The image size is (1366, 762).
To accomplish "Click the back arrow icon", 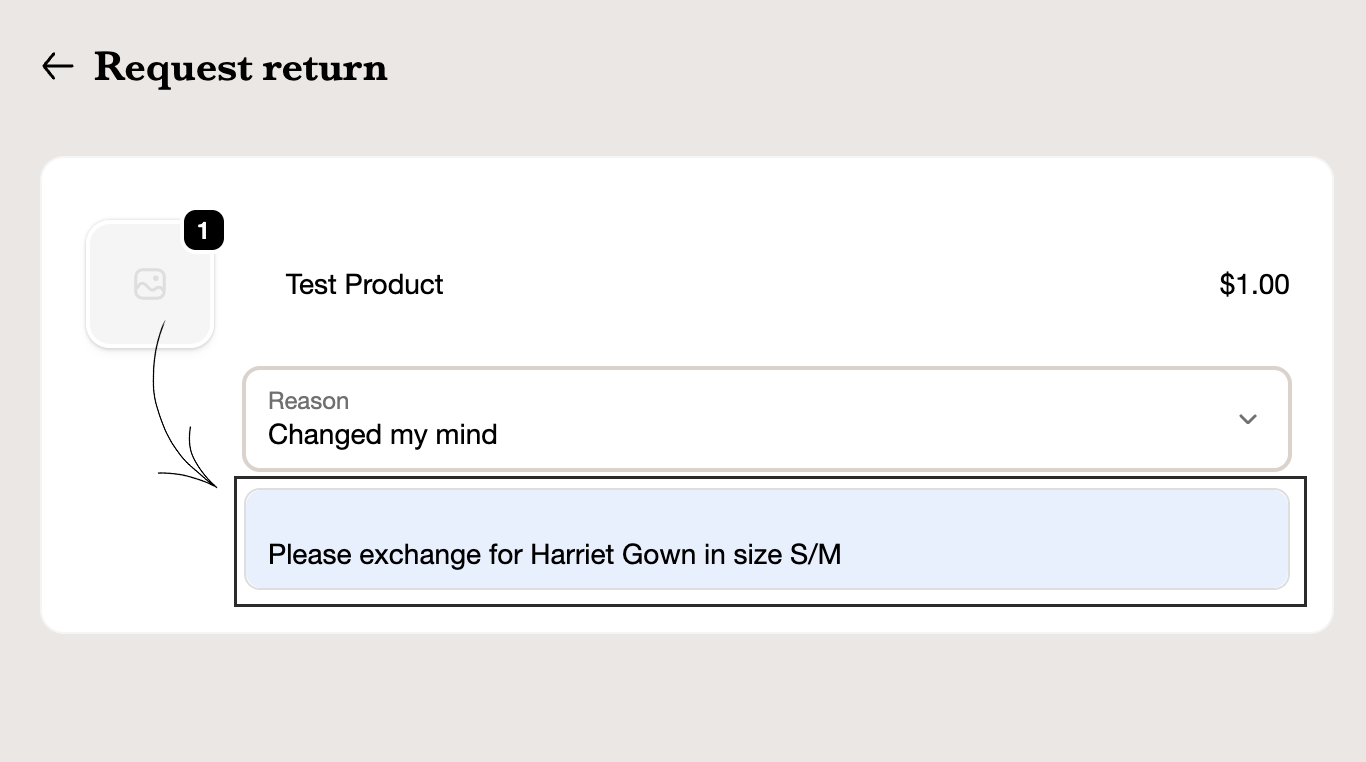I will click(x=58, y=67).
